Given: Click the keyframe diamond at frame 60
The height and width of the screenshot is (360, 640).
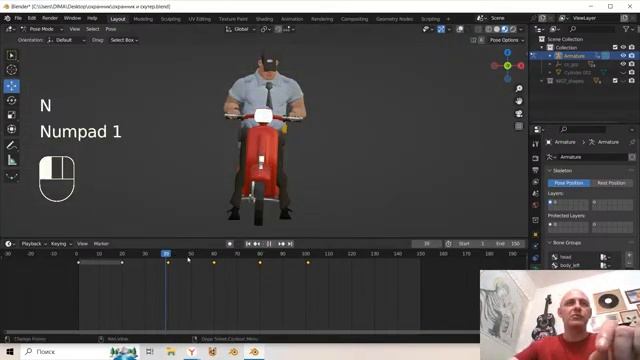Looking at the screenshot, I should click(x=214, y=262).
